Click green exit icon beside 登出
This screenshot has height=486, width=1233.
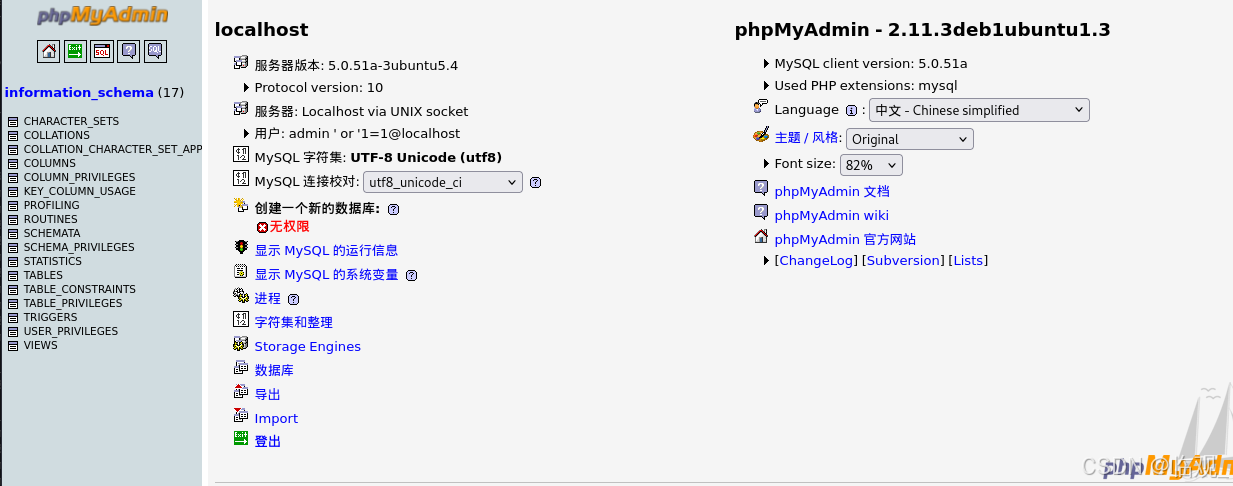click(x=240, y=438)
